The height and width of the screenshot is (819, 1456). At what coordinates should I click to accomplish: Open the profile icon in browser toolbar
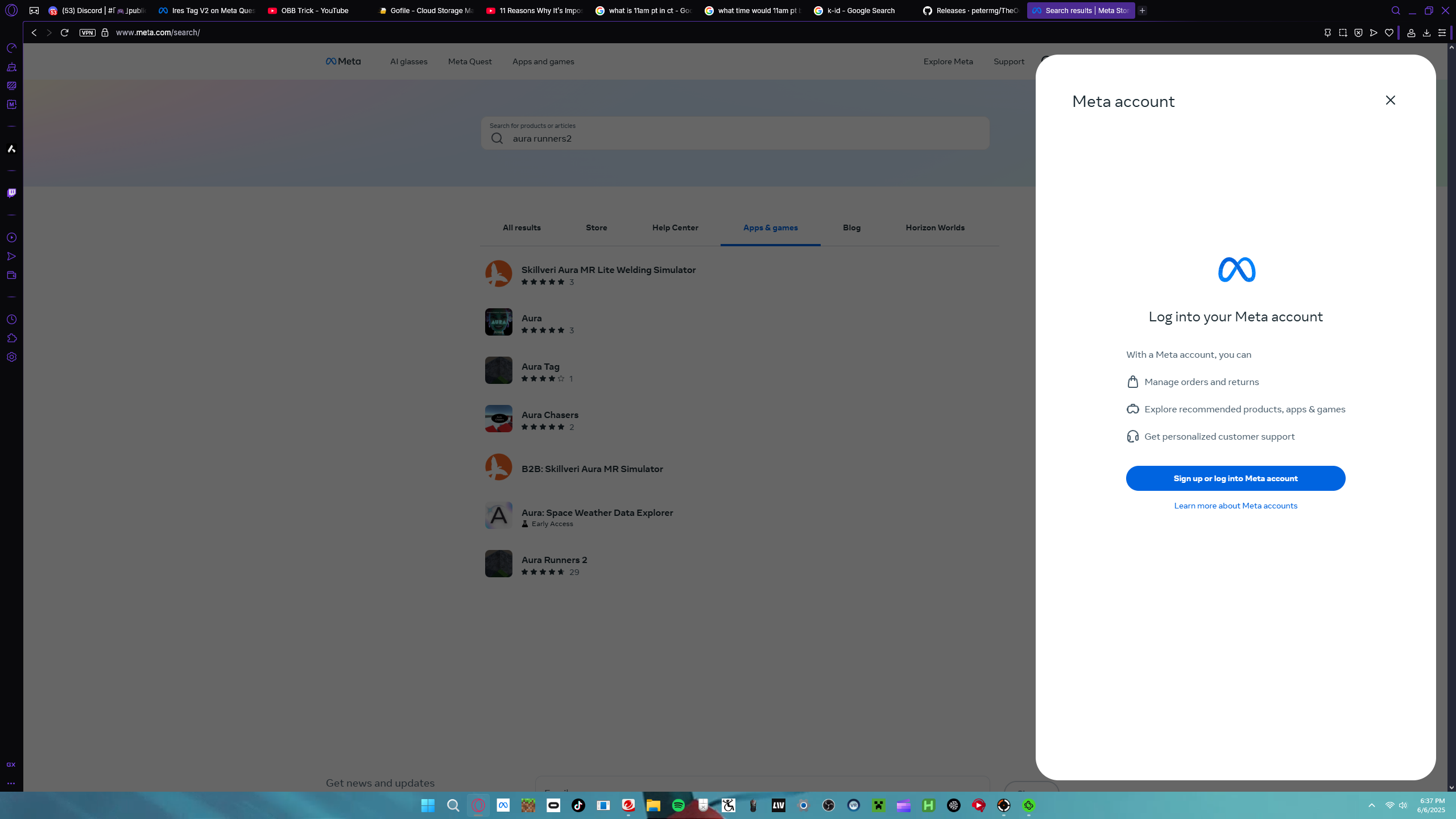point(1411,33)
